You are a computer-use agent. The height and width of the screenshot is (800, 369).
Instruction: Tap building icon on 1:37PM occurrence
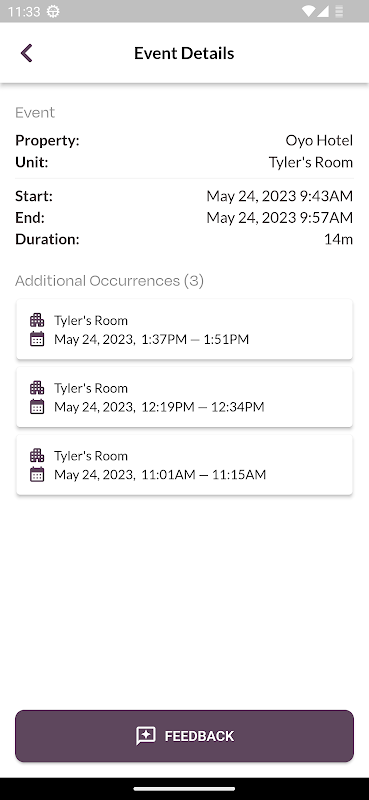coord(37,320)
